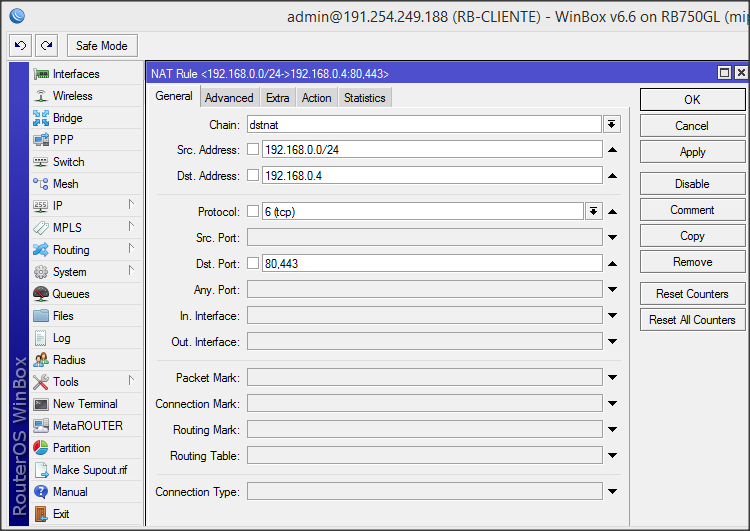Open the Wireless menu icon

click(x=41, y=96)
